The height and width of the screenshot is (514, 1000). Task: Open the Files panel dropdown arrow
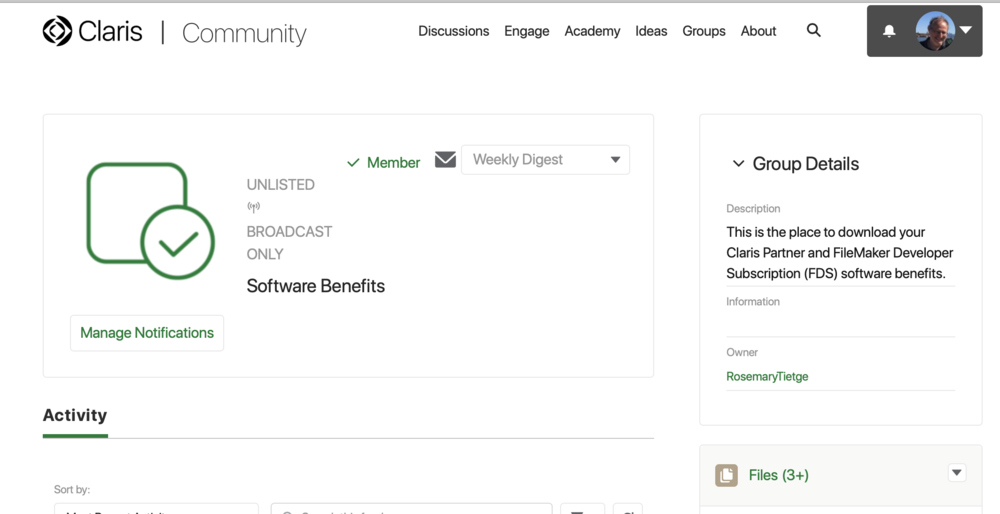[x=957, y=473]
